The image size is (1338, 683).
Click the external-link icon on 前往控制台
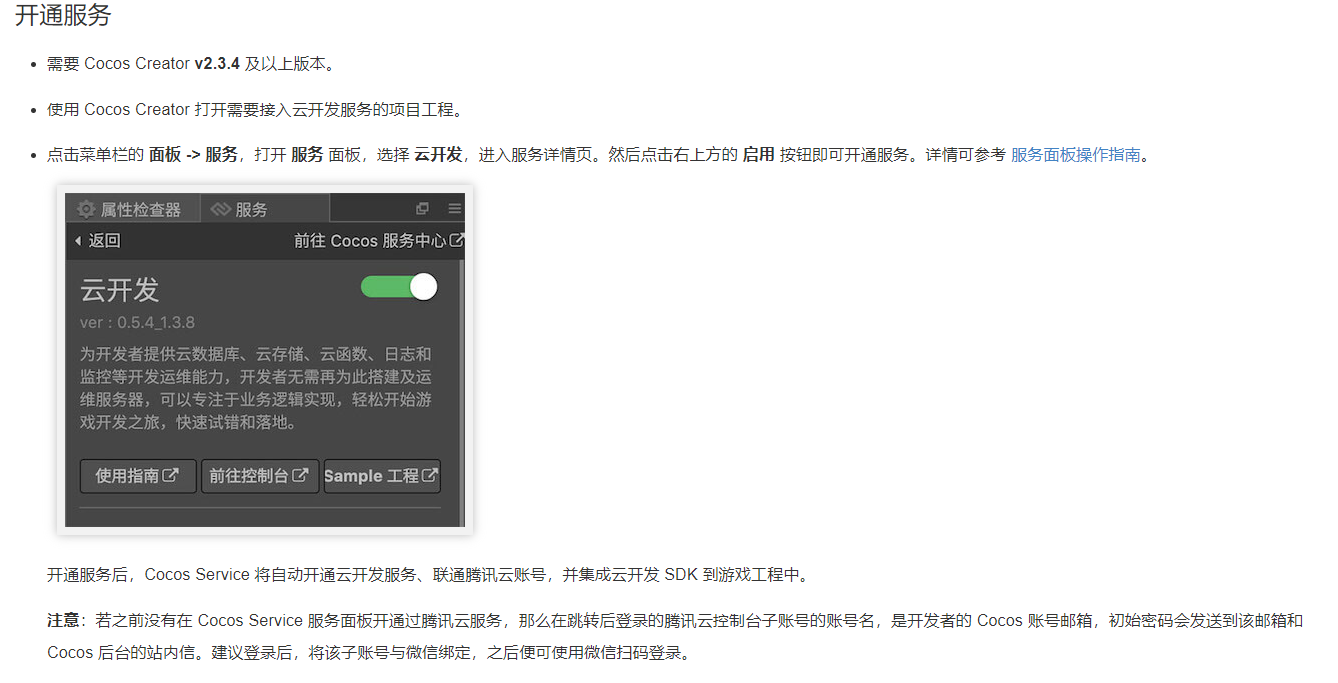pyautogui.click(x=300, y=475)
